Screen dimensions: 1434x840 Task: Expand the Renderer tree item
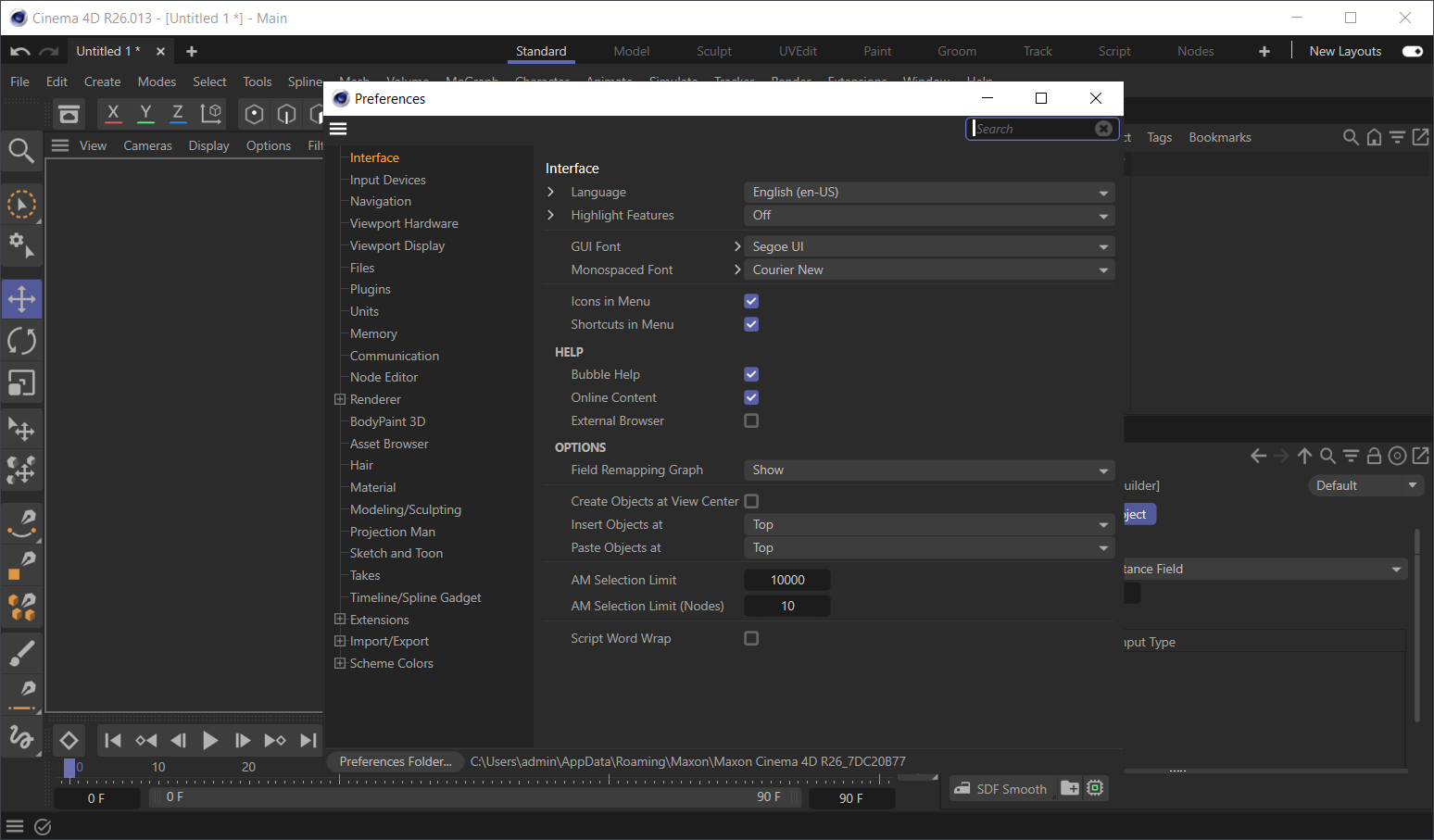340,399
